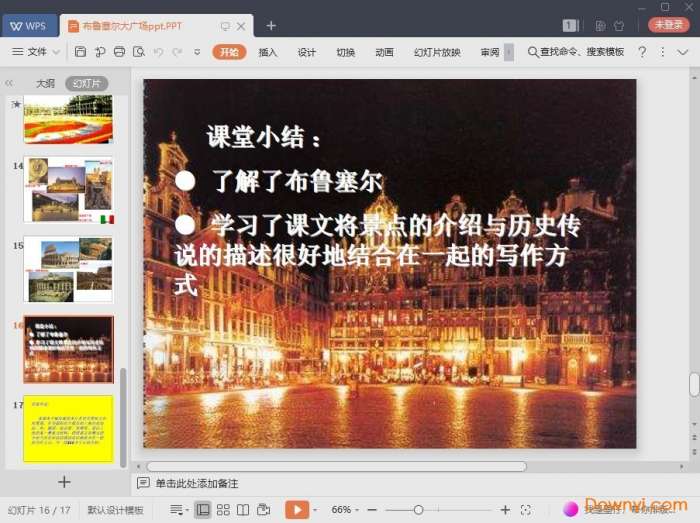Switch panel to 幻灯片 thumbnails view
Screen dimensions: 700x523
coord(87,84)
